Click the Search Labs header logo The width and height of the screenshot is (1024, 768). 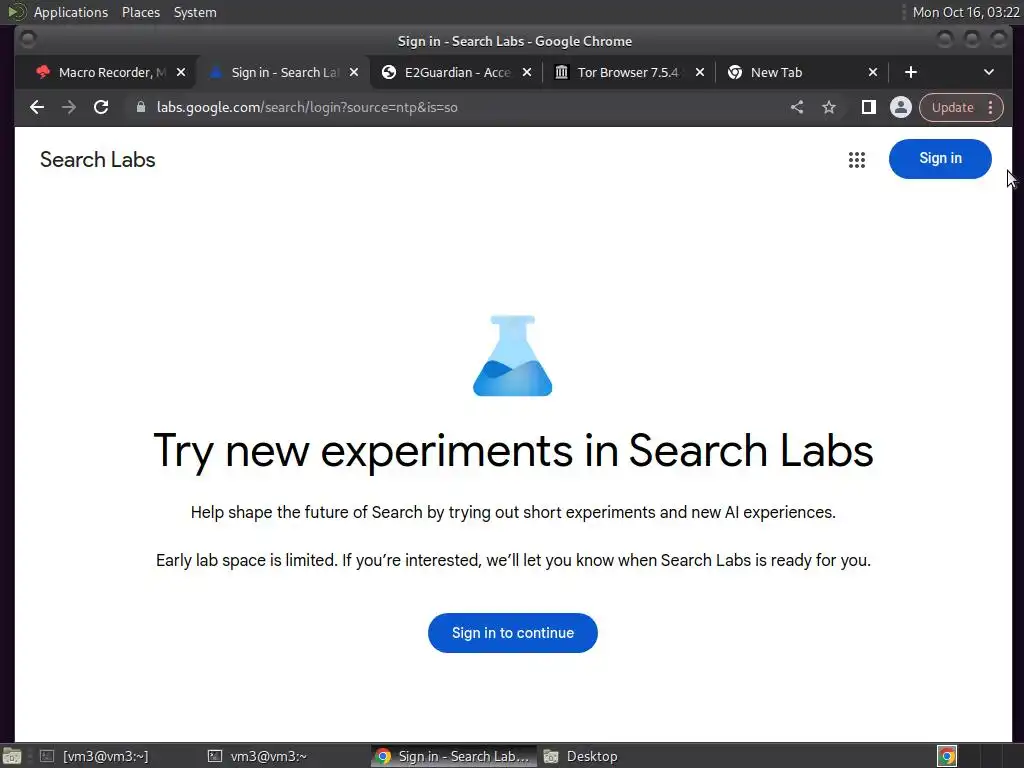point(98,160)
